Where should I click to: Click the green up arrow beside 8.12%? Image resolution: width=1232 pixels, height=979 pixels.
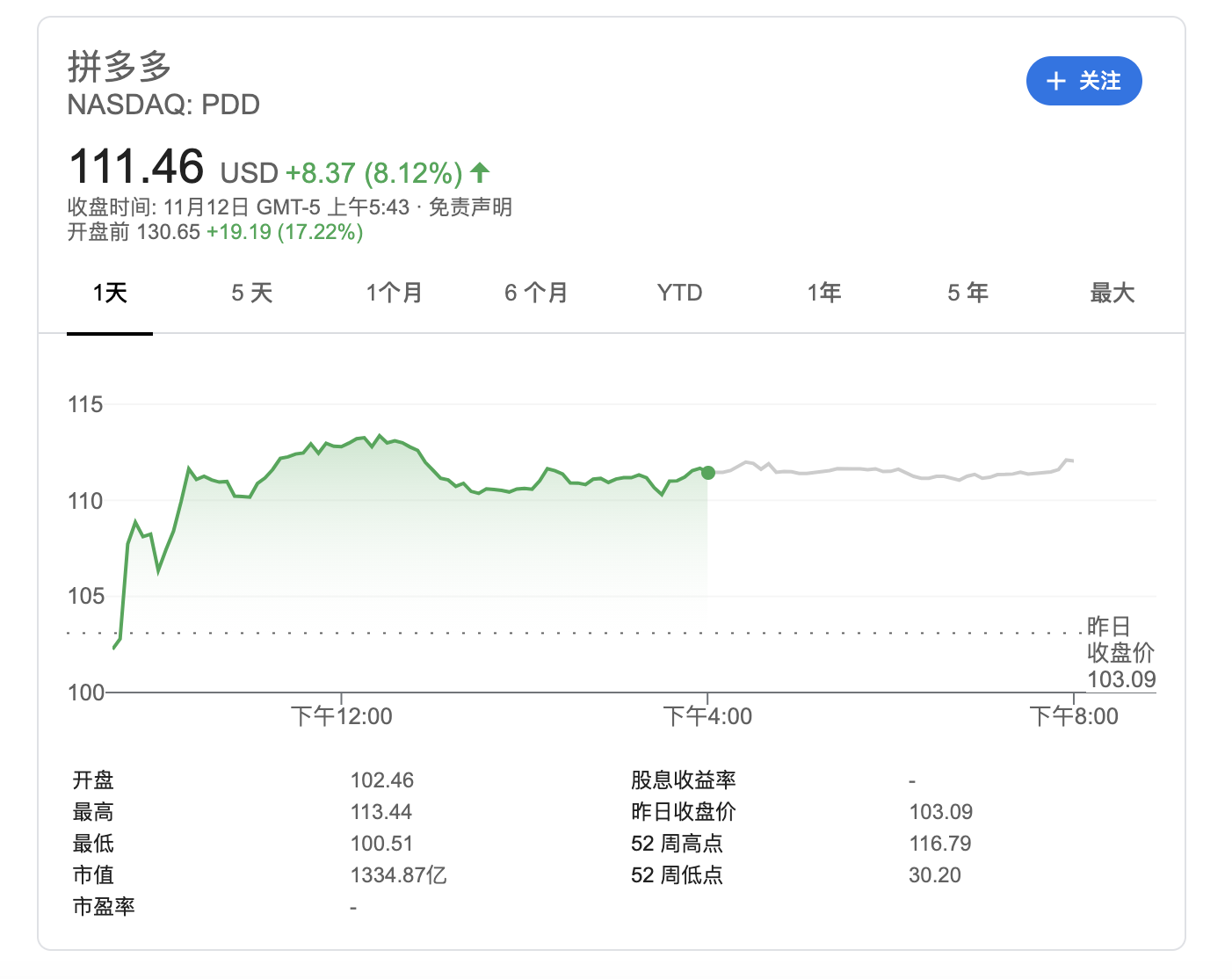(x=480, y=172)
